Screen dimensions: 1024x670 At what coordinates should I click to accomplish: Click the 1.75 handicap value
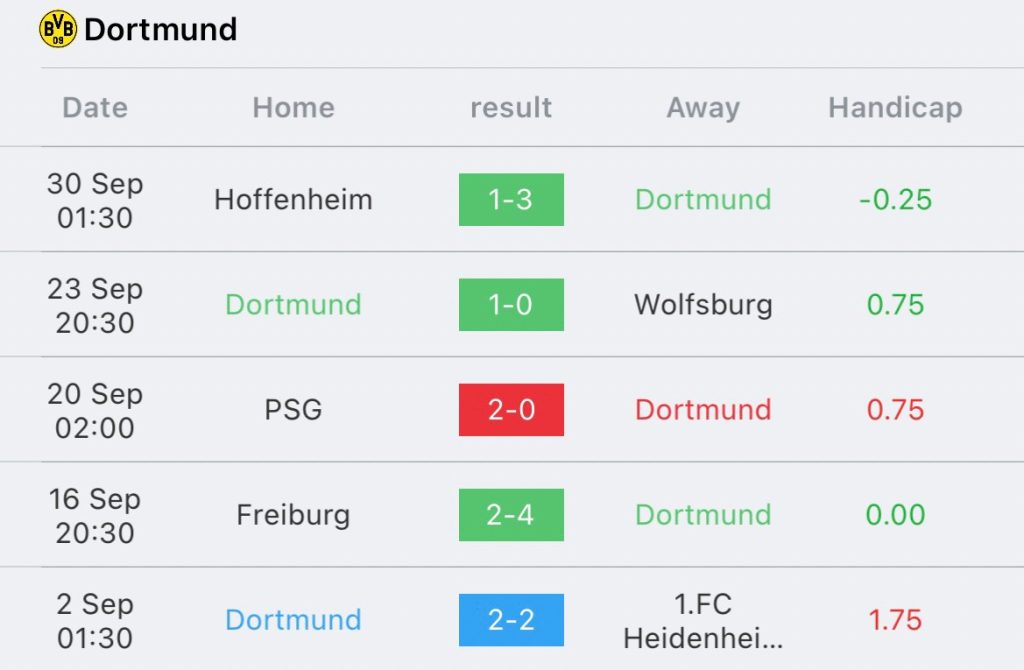click(895, 620)
